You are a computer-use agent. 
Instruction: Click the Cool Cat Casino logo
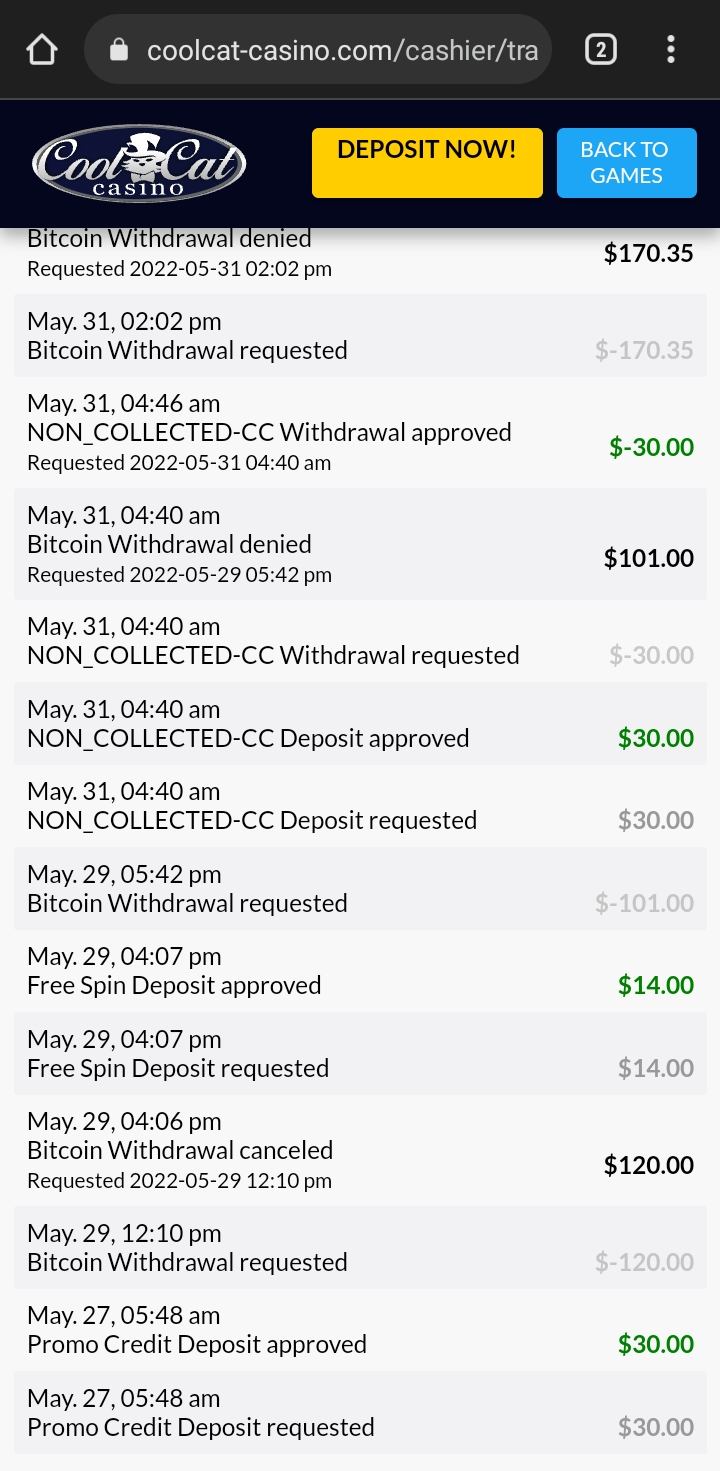point(138,163)
